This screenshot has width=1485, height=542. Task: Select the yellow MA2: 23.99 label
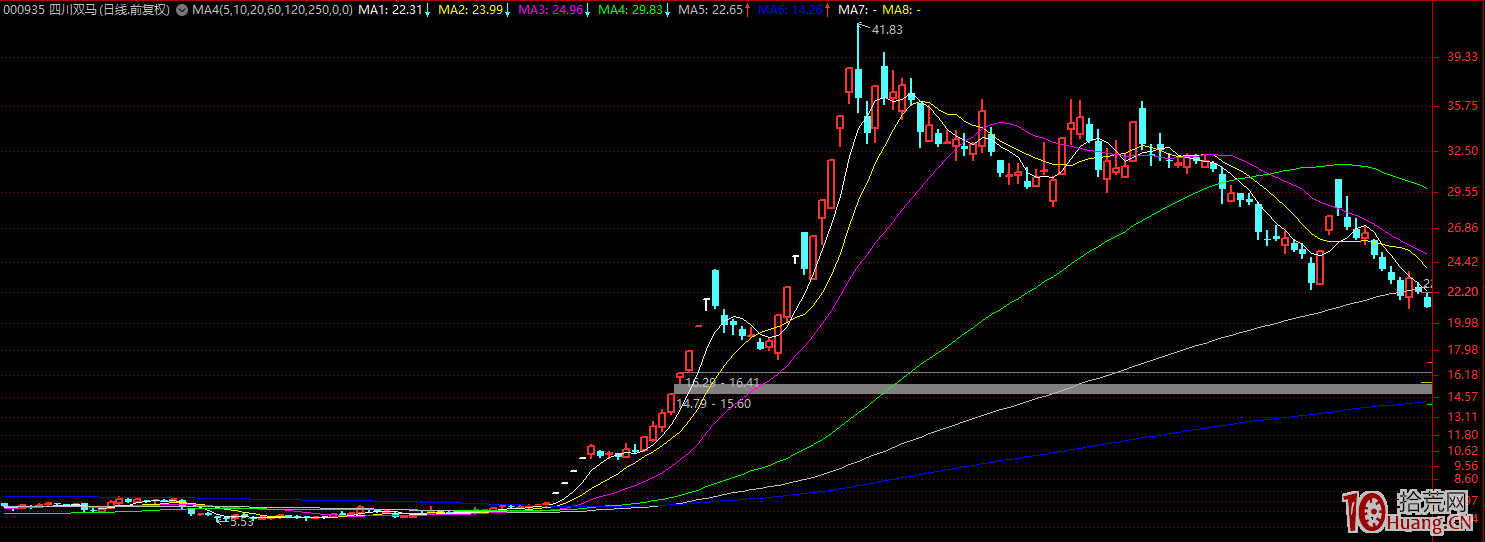tap(469, 9)
